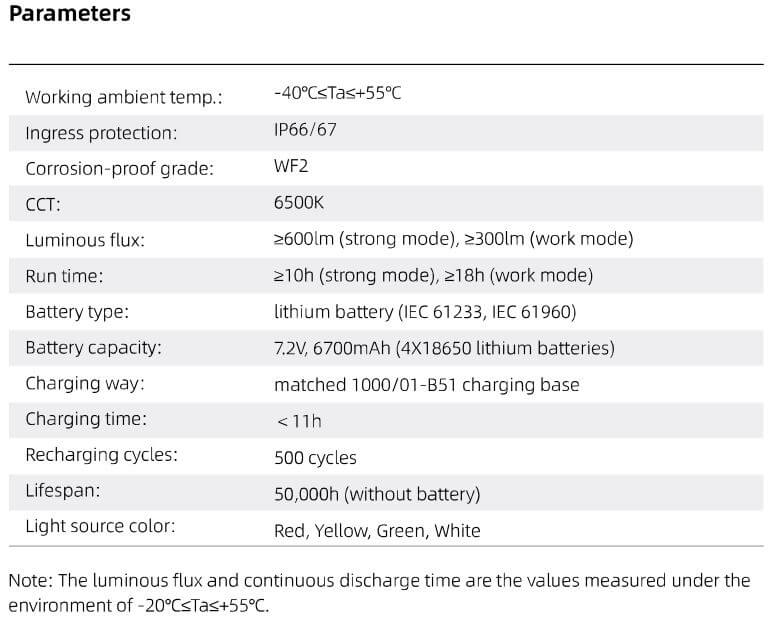This screenshot has height=631, width=779.
Task: Select the -40℃≤Ta≤+55℃ temperature value
Action: click(337, 93)
